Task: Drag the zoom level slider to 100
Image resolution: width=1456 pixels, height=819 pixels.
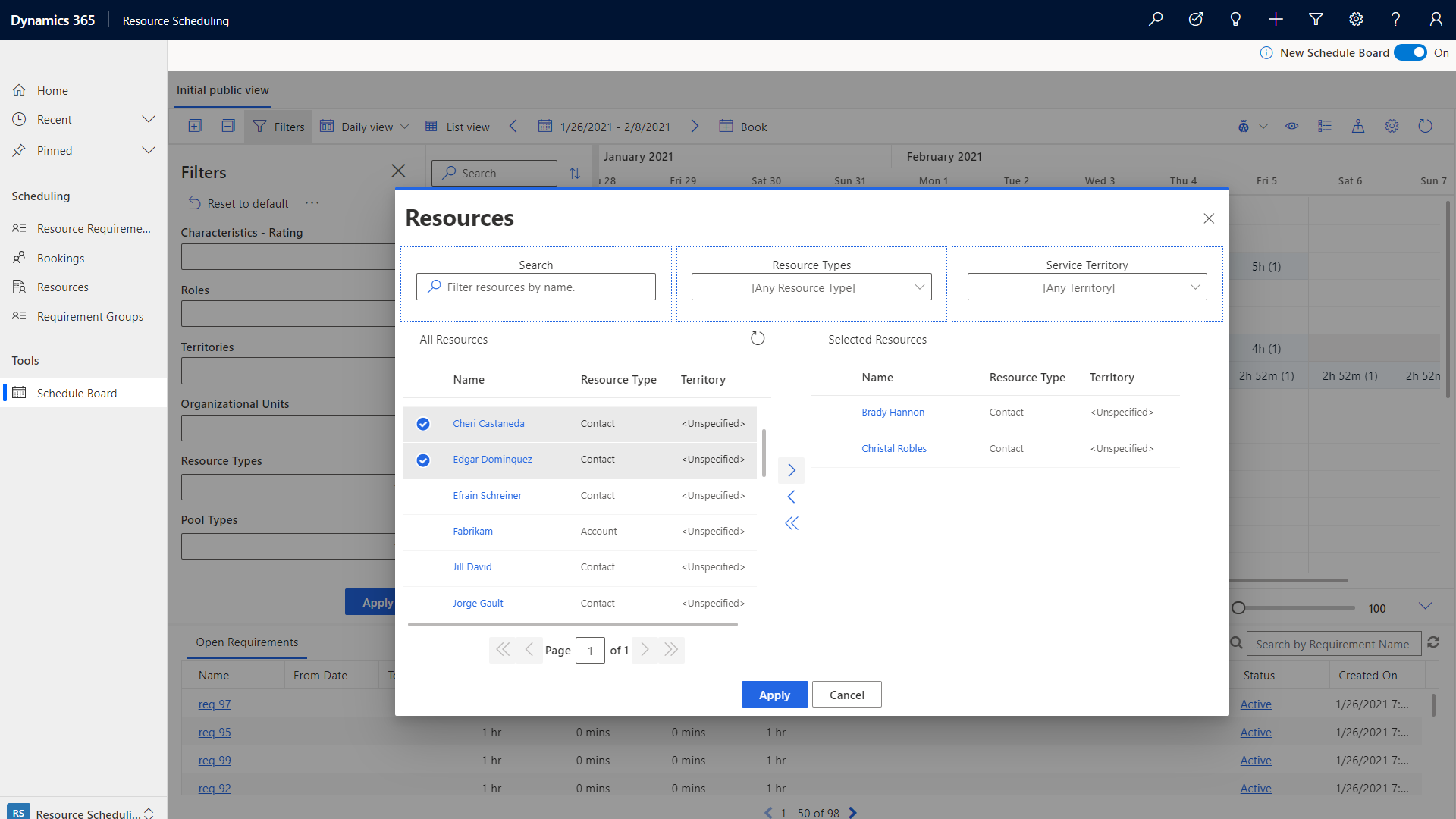Action: 1238,607
